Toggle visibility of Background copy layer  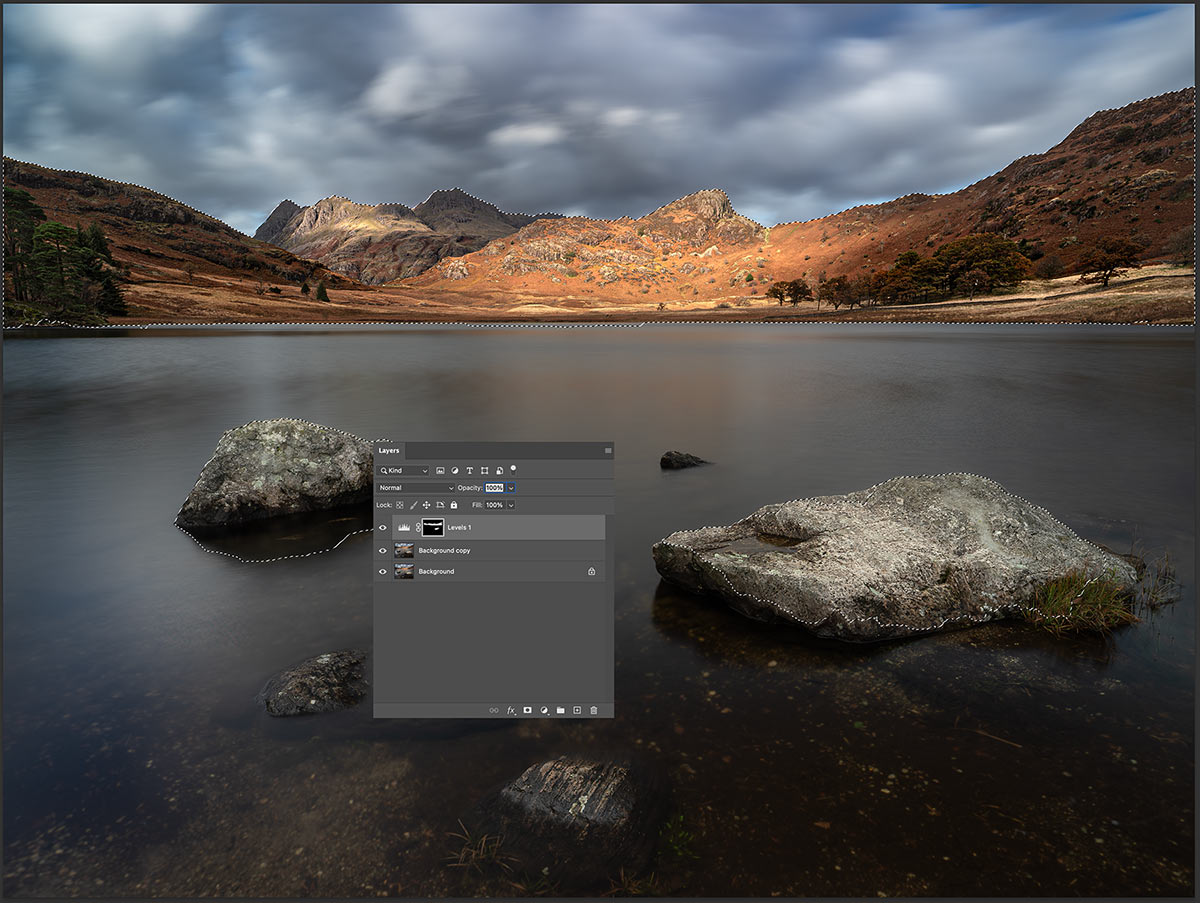pos(383,550)
